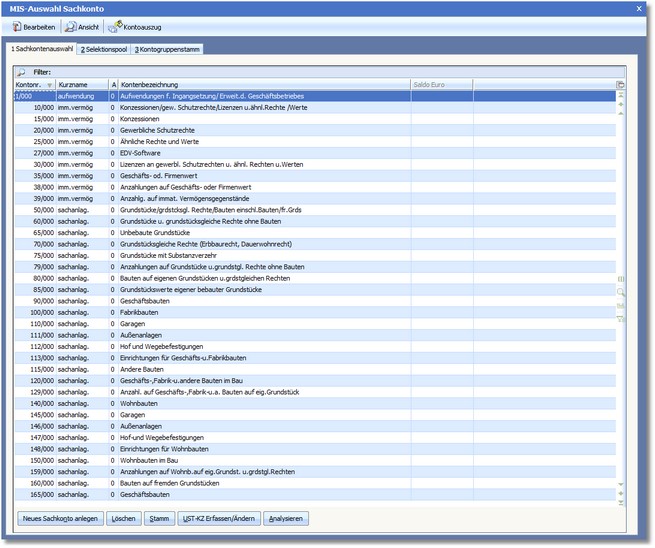The image size is (655, 548).
Task: Click the filter magnifier icon
Action: click(22, 72)
